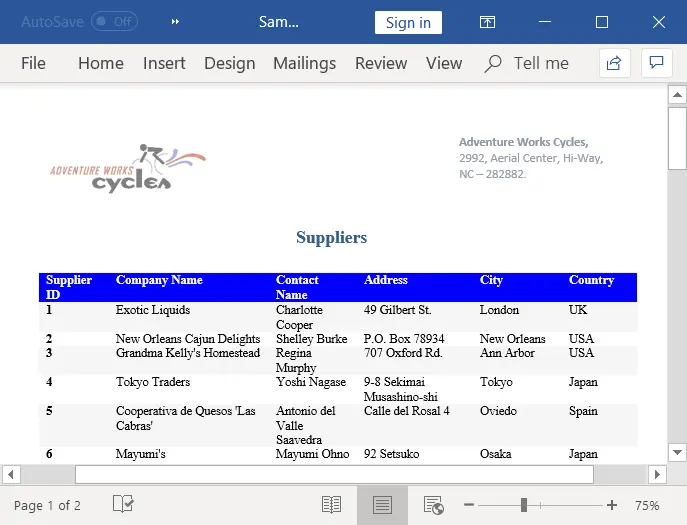Switch to the Insert tab
The image size is (687, 525).
[x=164, y=63]
